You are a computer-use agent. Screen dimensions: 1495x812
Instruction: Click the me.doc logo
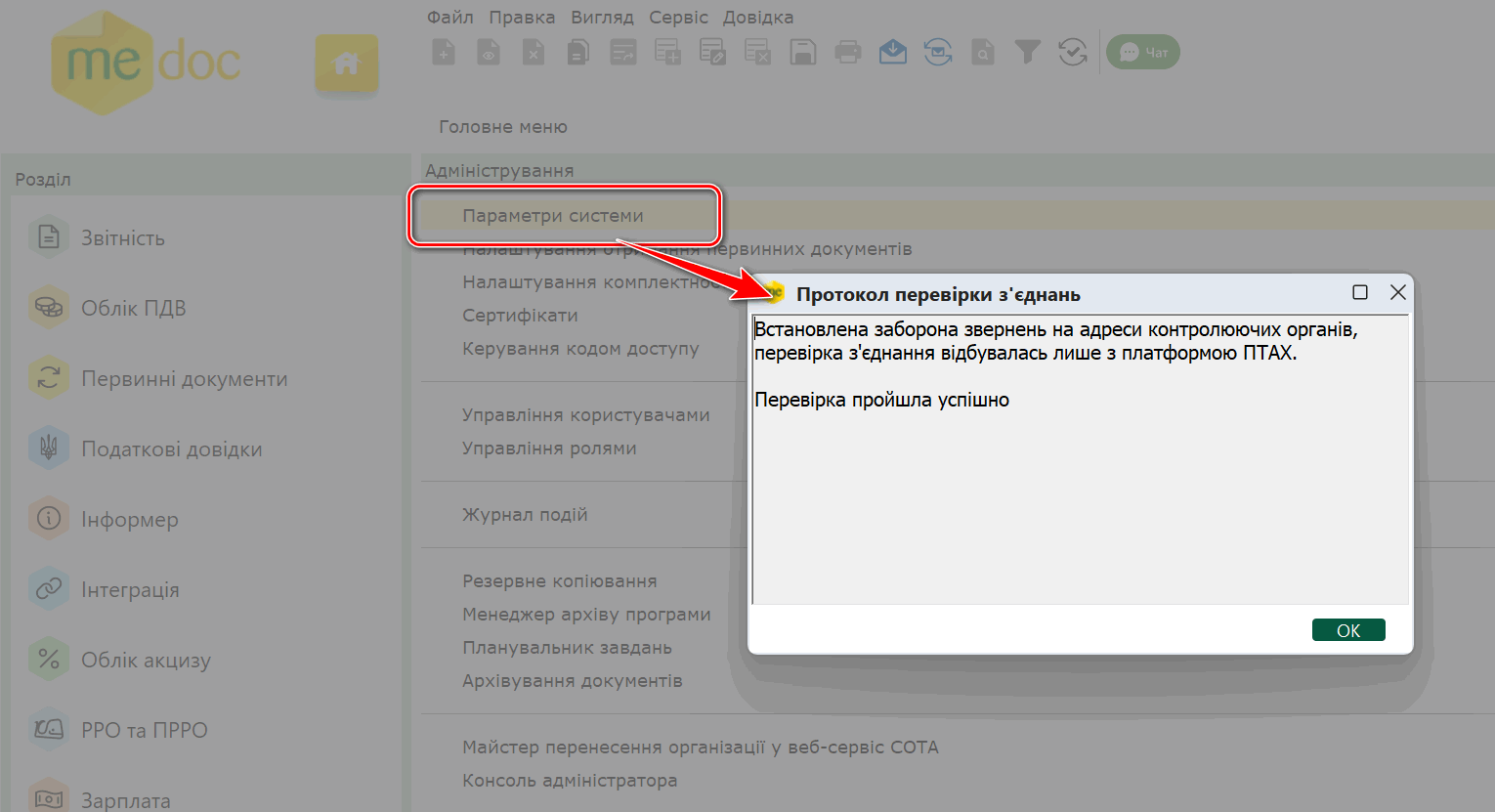tap(147, 63)
